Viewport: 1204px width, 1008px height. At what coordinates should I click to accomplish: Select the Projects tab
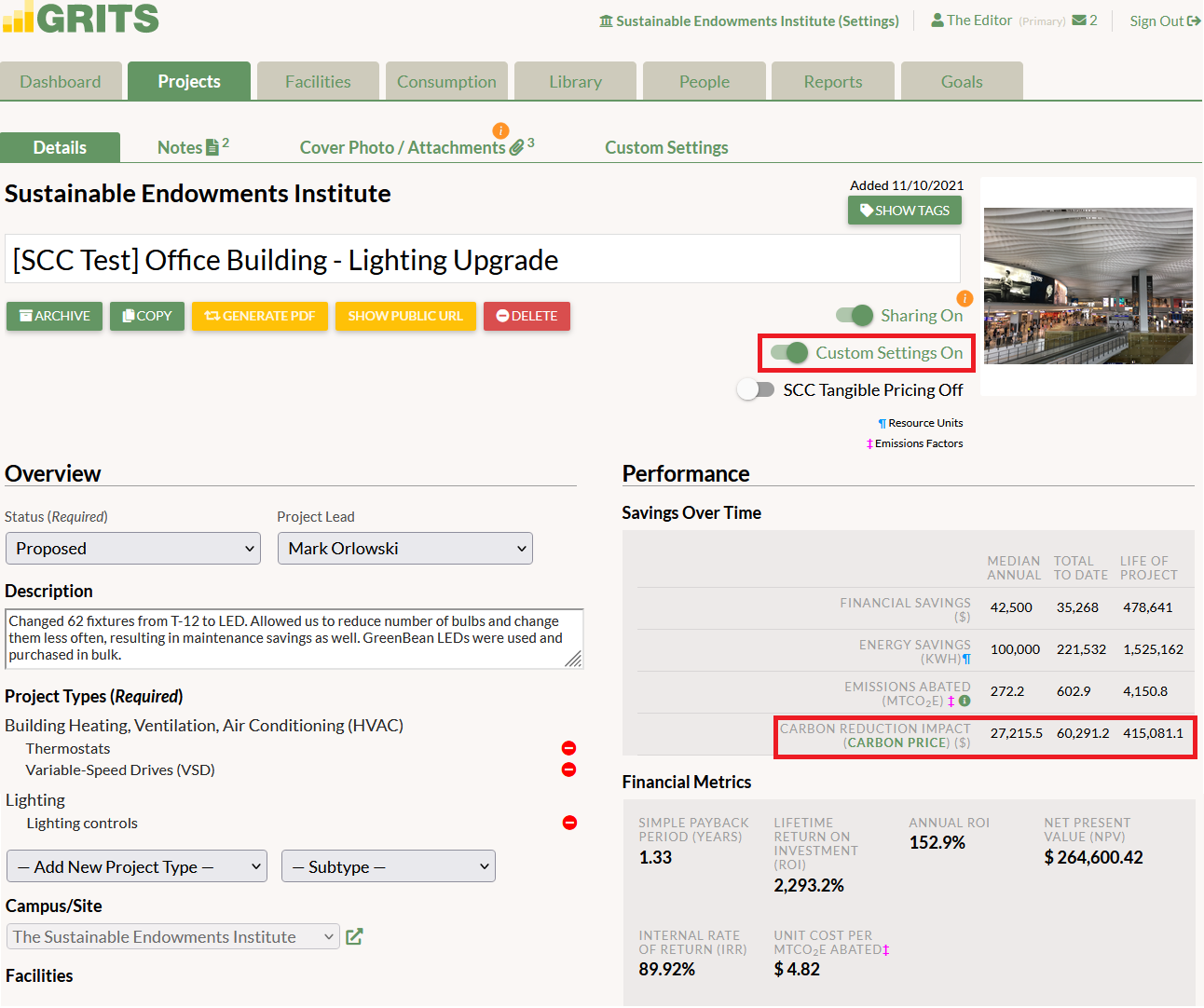point(189,81)
